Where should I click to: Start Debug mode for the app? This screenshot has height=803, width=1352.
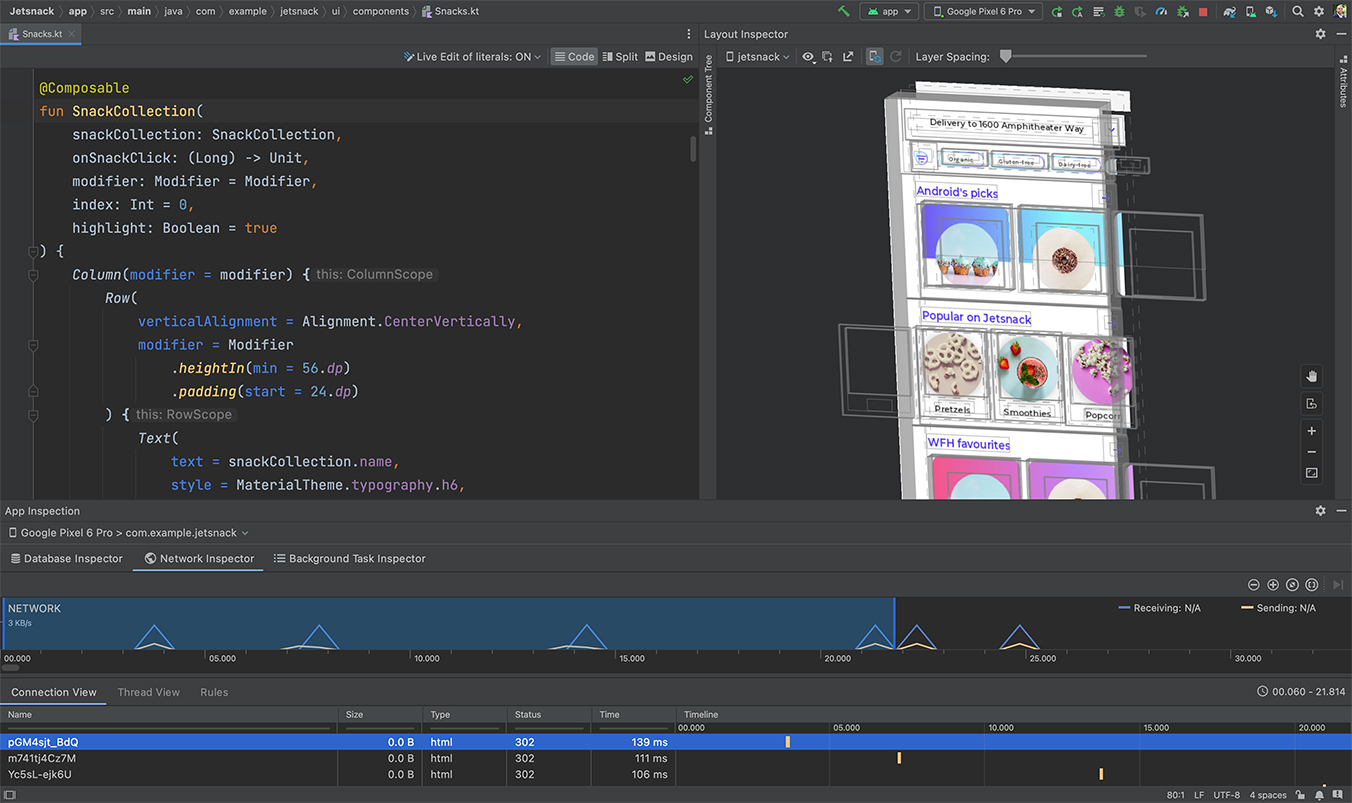point(1119,11)
